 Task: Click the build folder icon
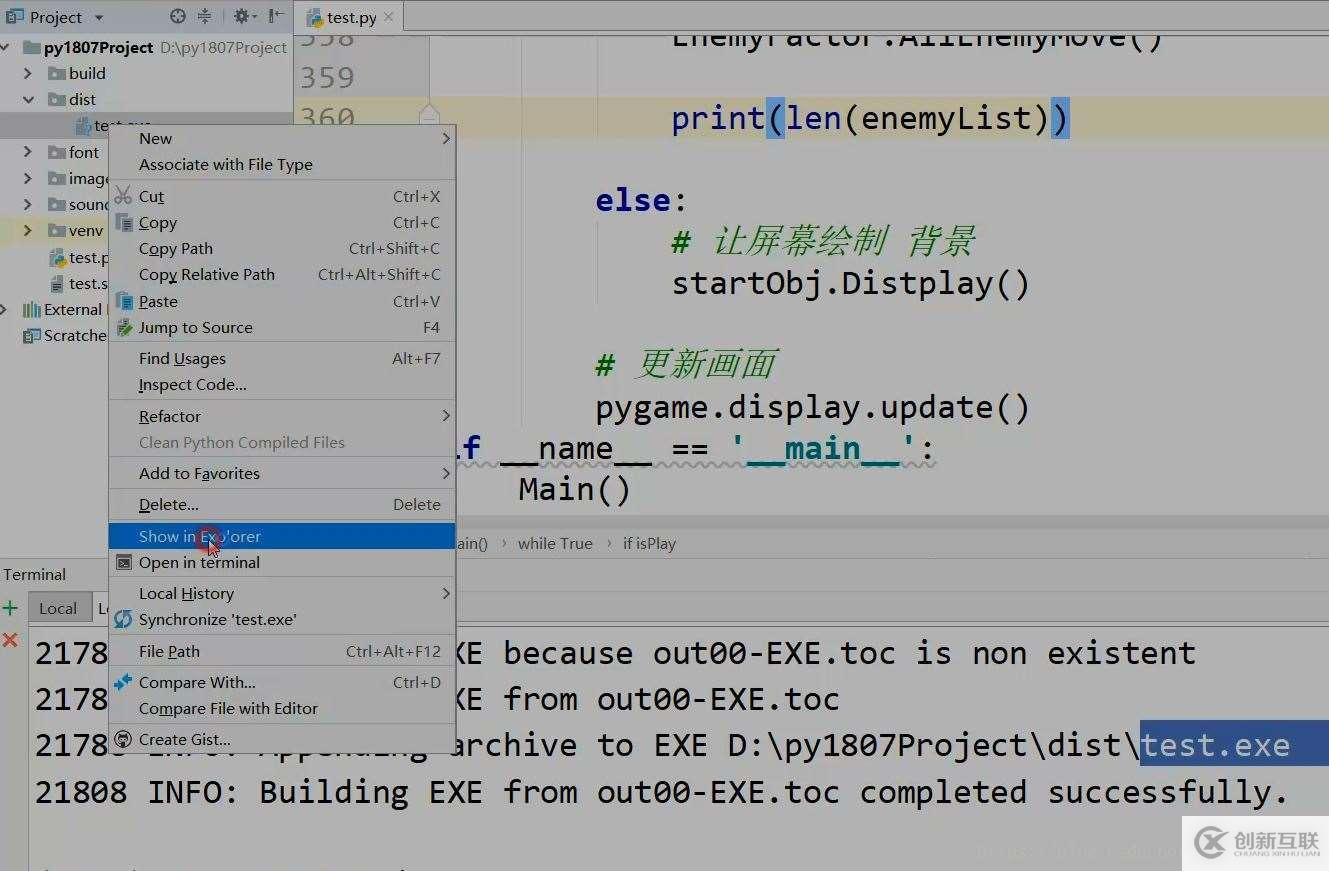coord(57,73)
